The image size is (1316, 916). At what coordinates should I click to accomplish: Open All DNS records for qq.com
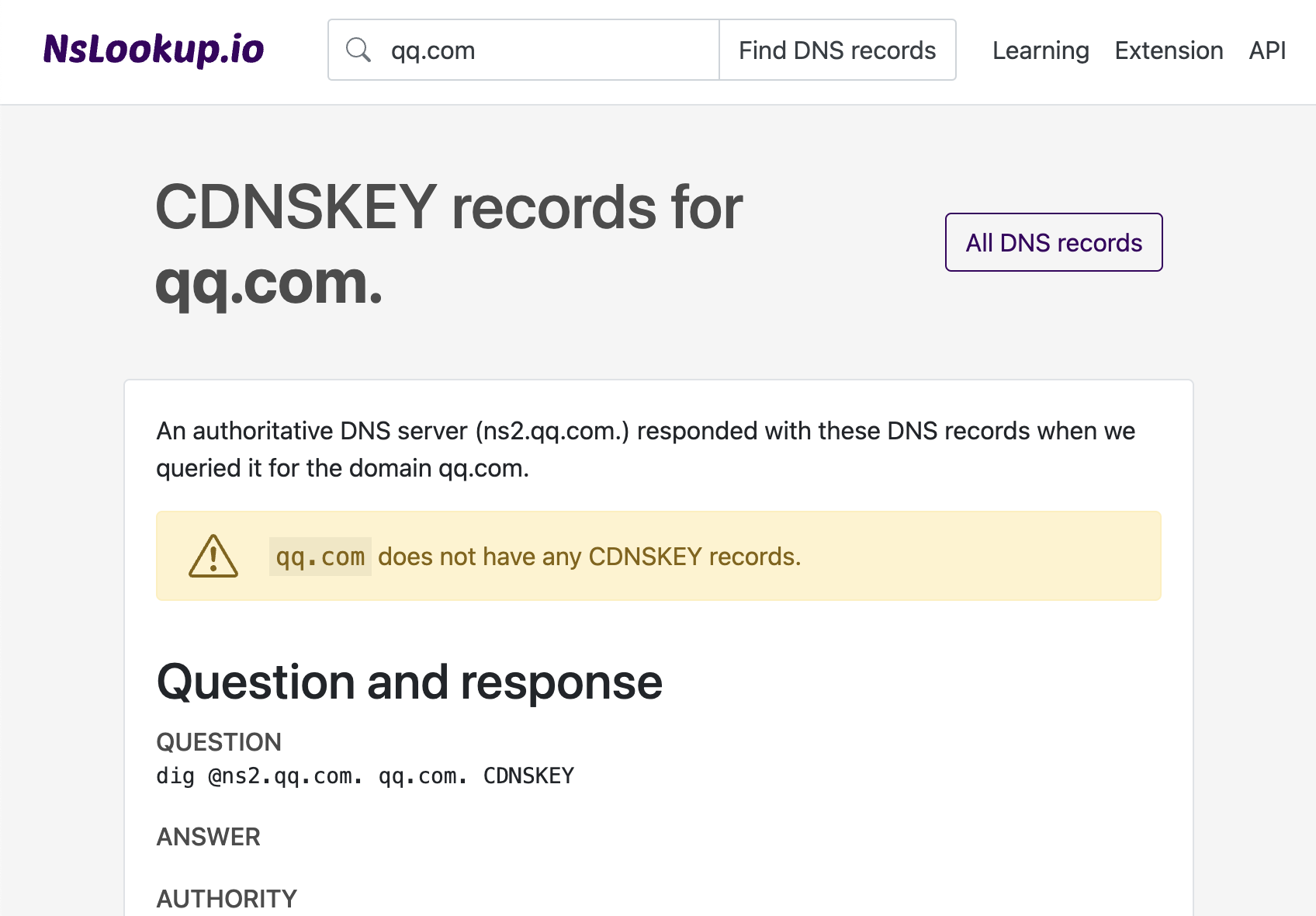click(x=1053, y=242)
